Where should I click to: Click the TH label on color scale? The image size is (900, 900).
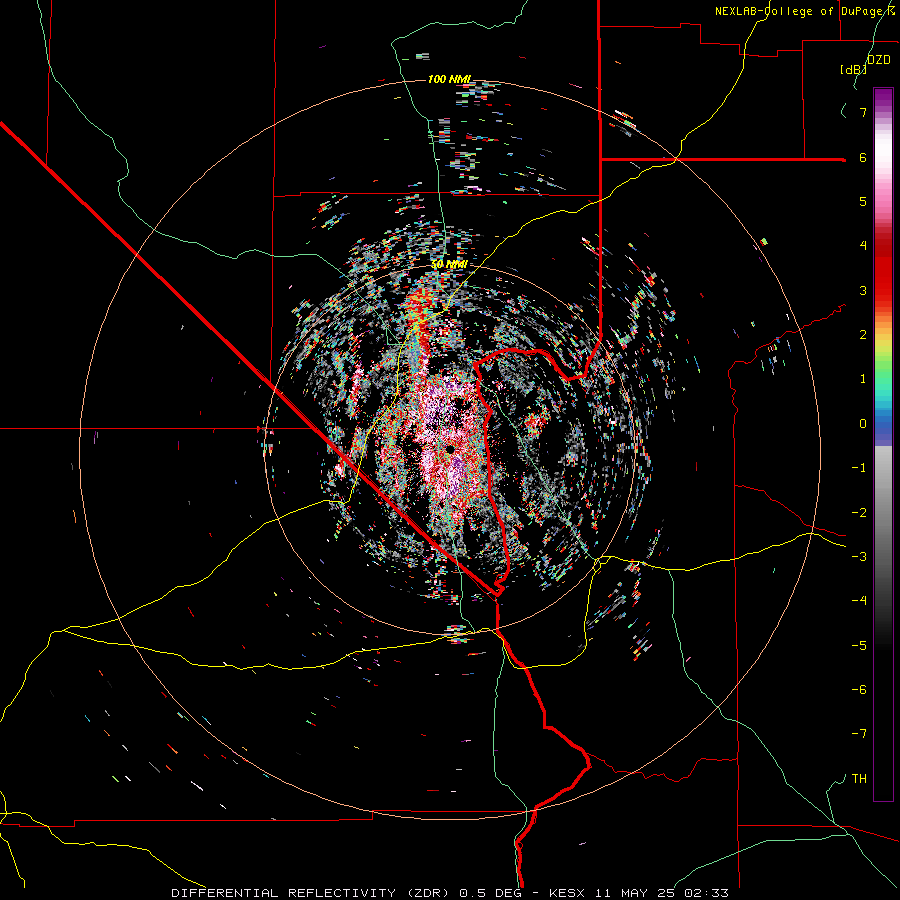(x=859, y=779)
